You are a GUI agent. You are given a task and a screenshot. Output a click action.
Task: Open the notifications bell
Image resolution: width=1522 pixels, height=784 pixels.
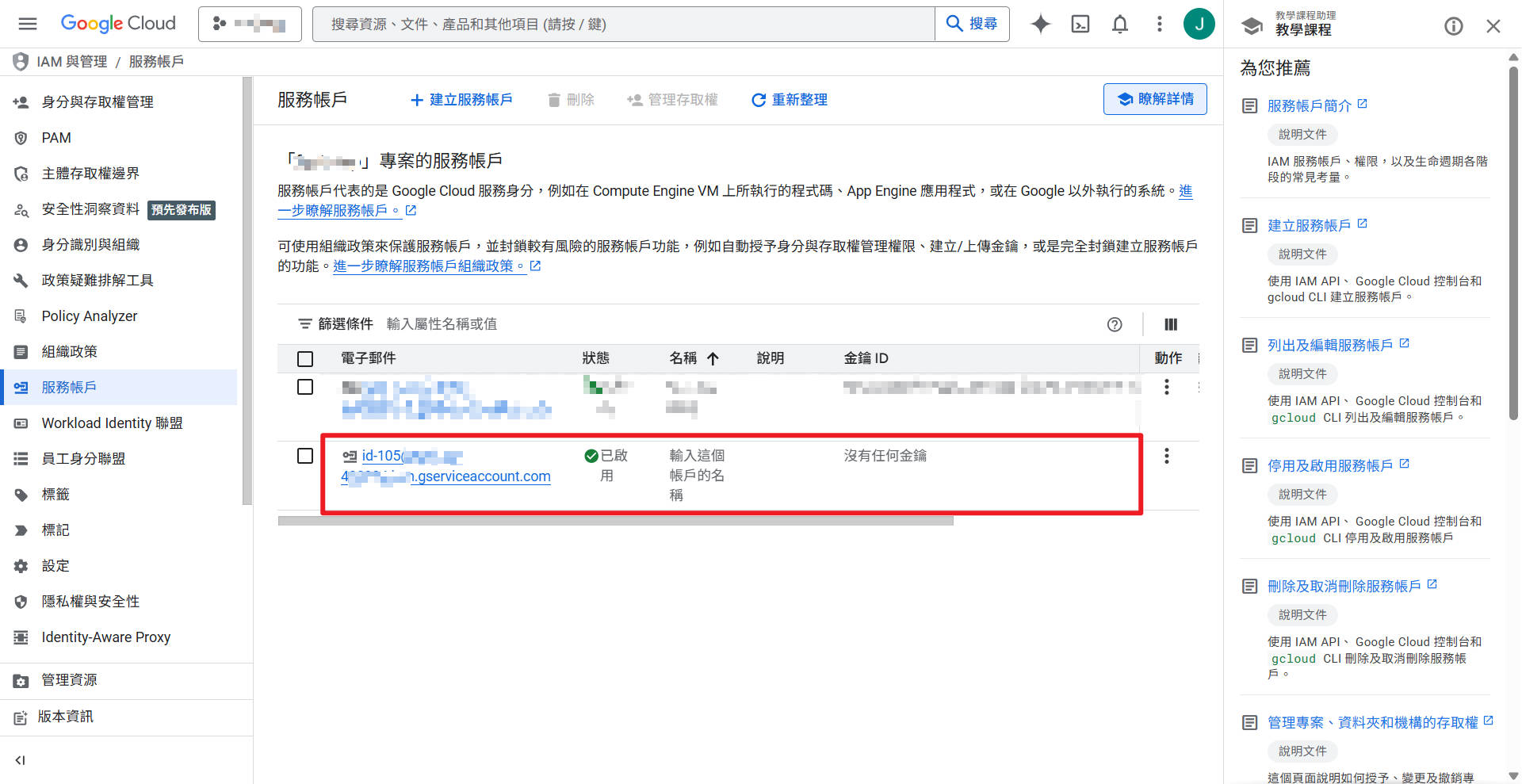point(1120,24)
